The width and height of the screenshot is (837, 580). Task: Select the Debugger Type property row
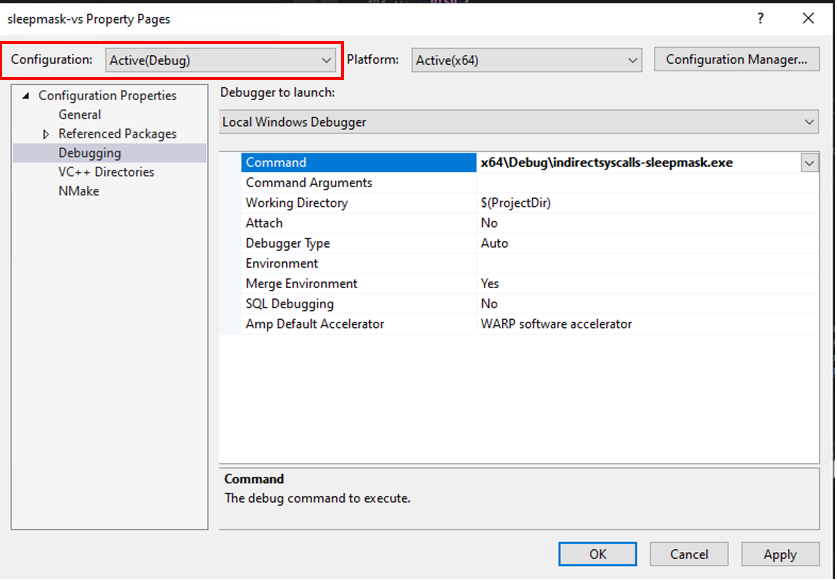coord(288,243)
